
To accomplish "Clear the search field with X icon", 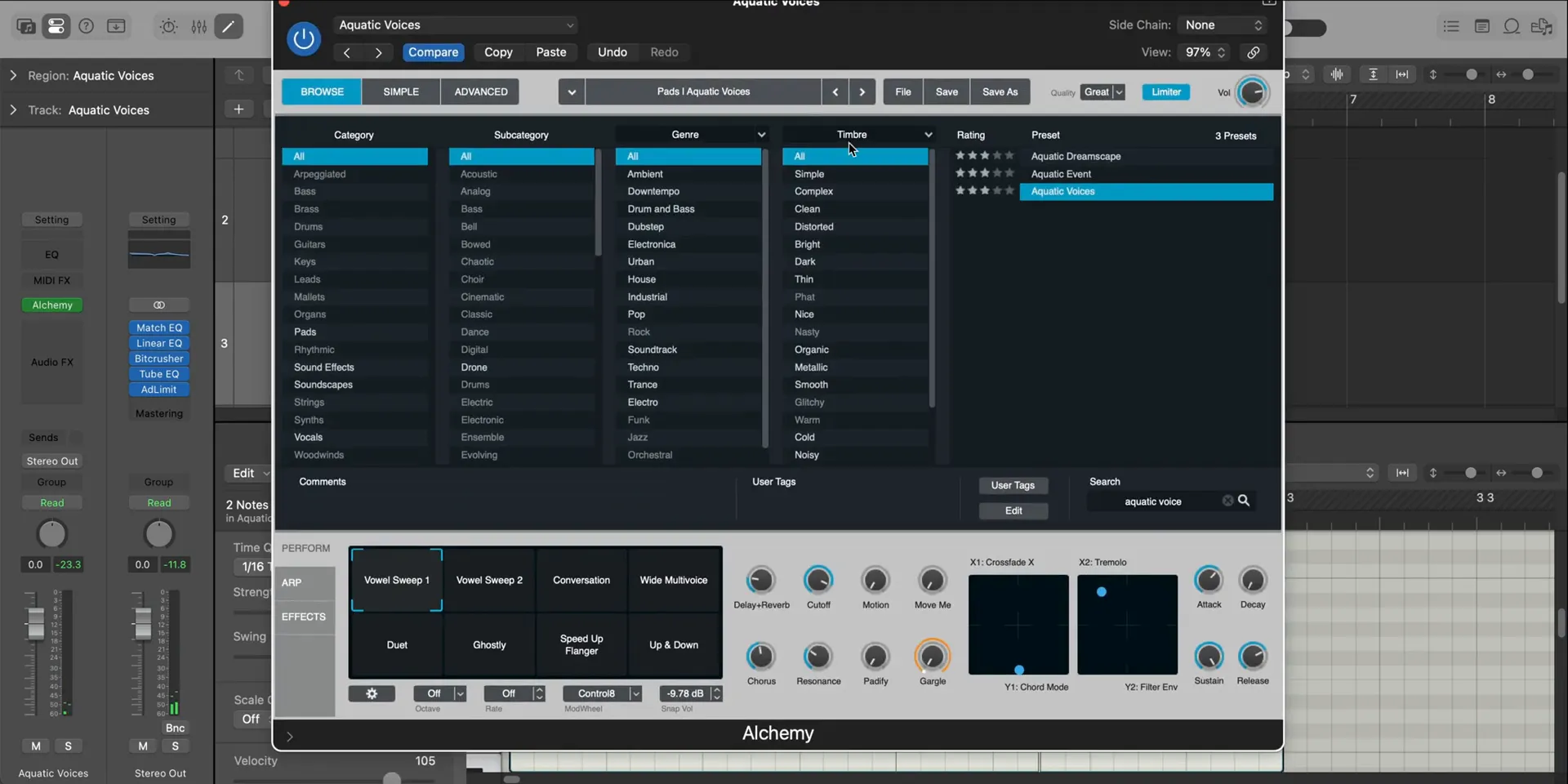I will 1227,501.
